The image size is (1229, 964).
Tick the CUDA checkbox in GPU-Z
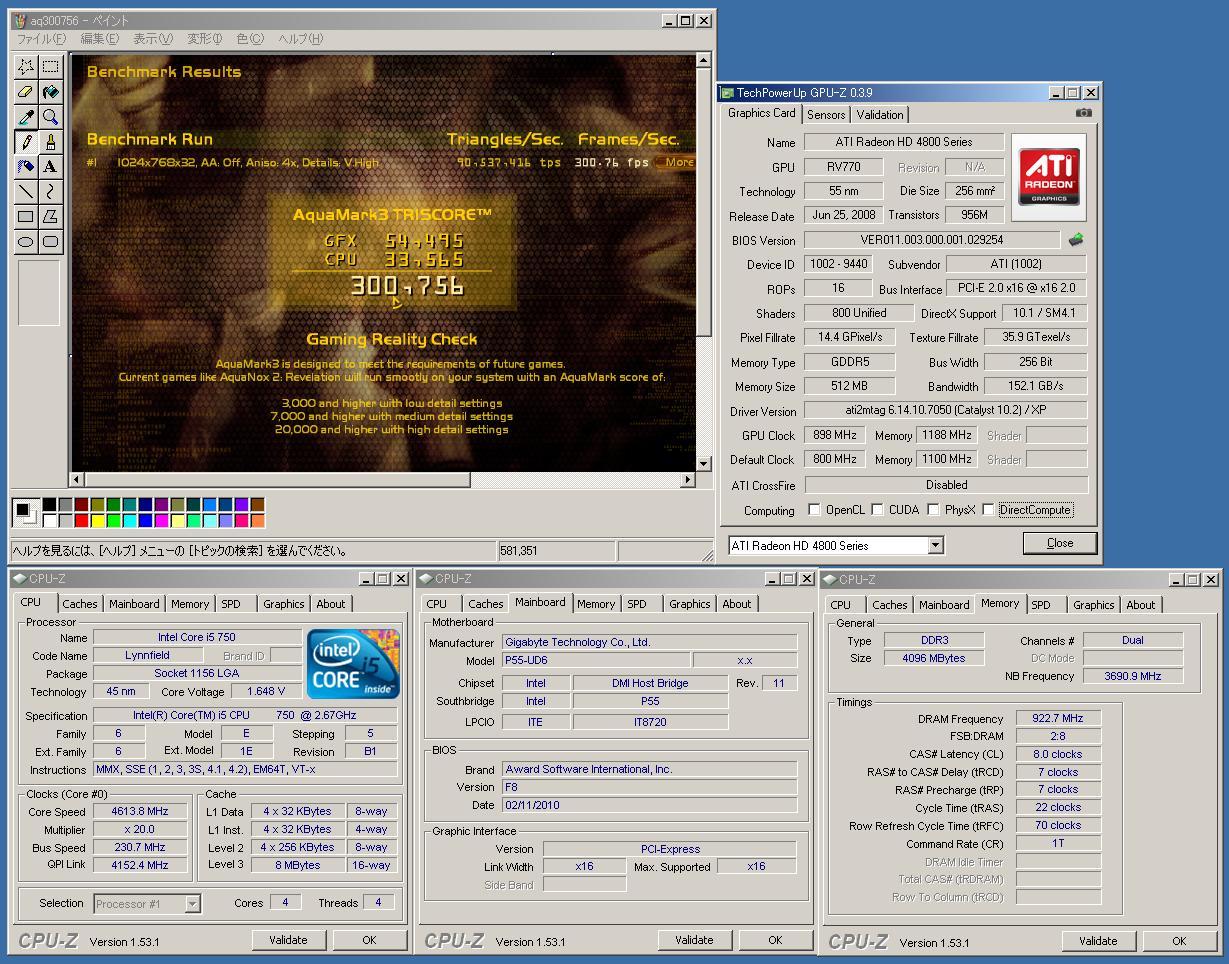point(877,510)
